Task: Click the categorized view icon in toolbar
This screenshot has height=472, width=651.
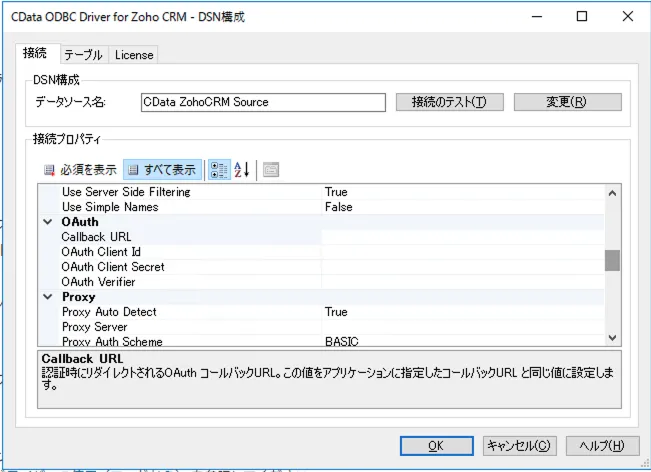Action: 220,170
